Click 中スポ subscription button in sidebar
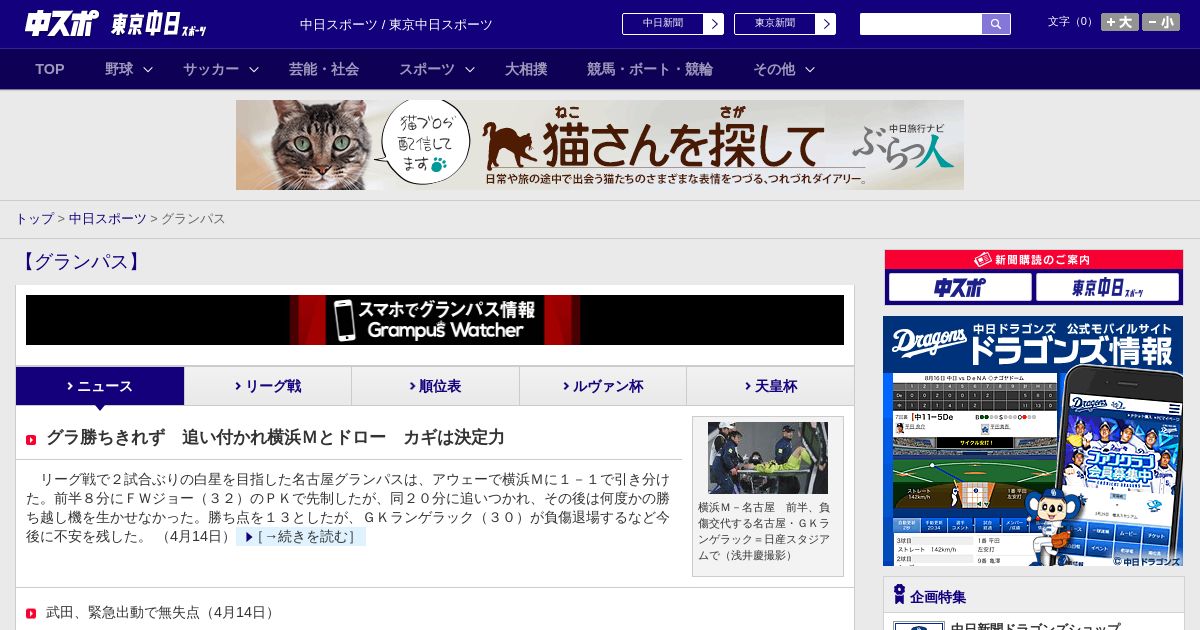1200x630 pixels. click(960, 288)
